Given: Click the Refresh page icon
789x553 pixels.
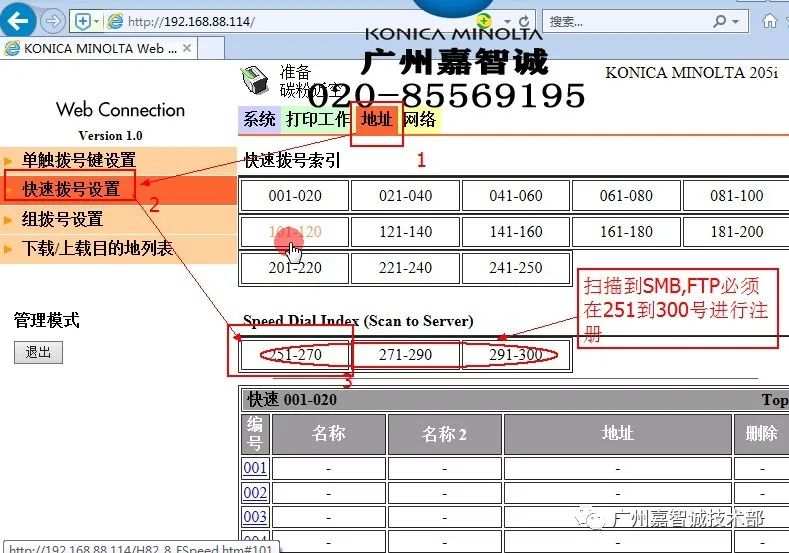Looking at the screenshot, I should 524,21.
